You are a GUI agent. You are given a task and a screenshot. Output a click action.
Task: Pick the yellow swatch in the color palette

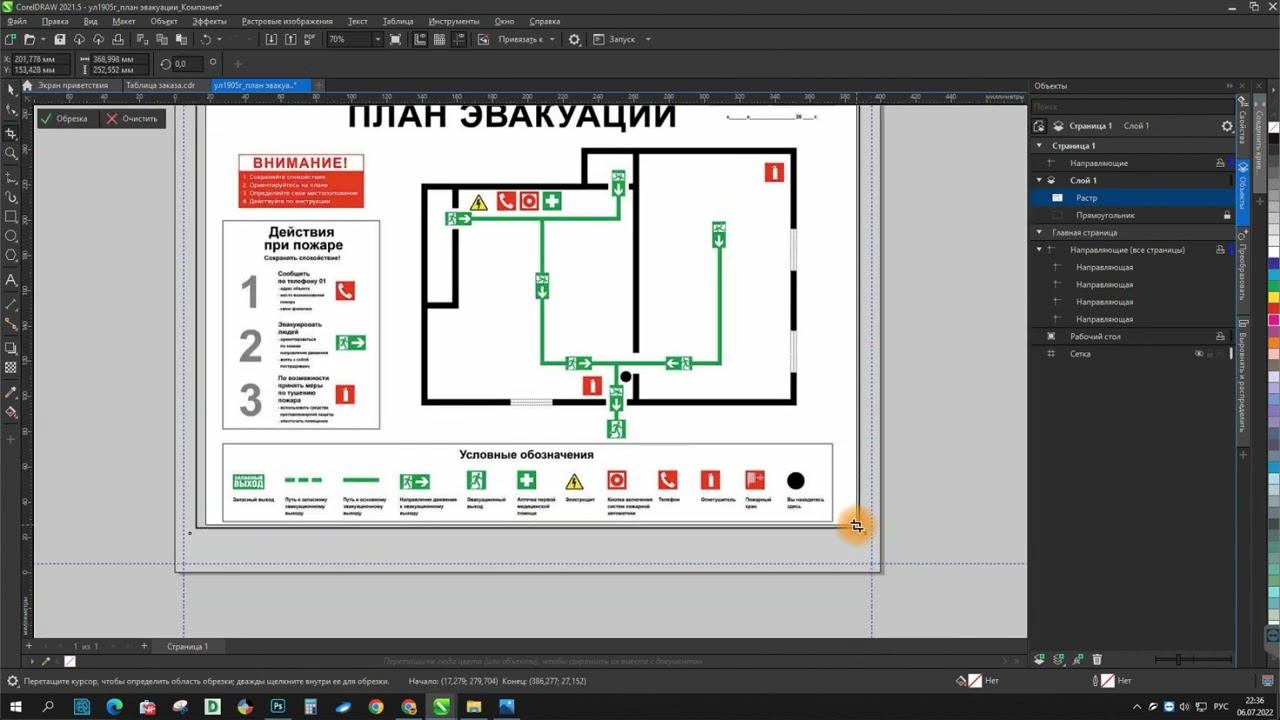click(x=1274, y=297)
